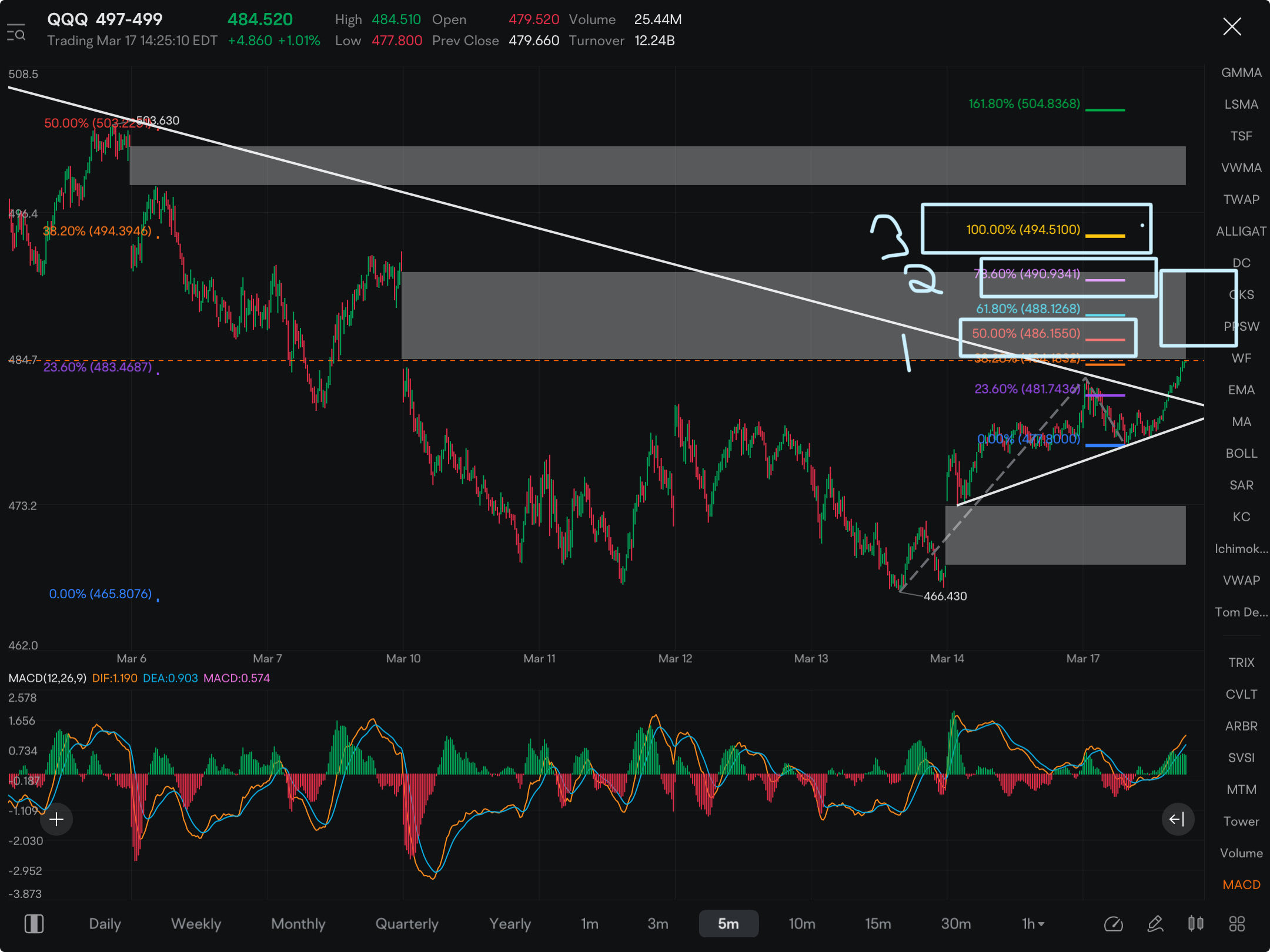Select the 50.00% (486.1550) Fibonacci level
The image size is (1270, 952).
pos(1026,334)
